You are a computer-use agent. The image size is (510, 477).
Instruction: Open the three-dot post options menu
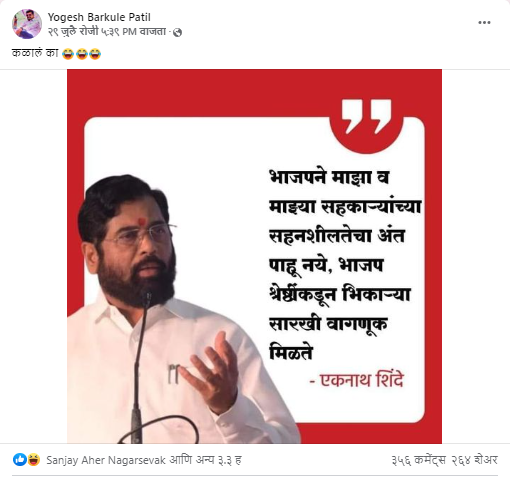484,23
